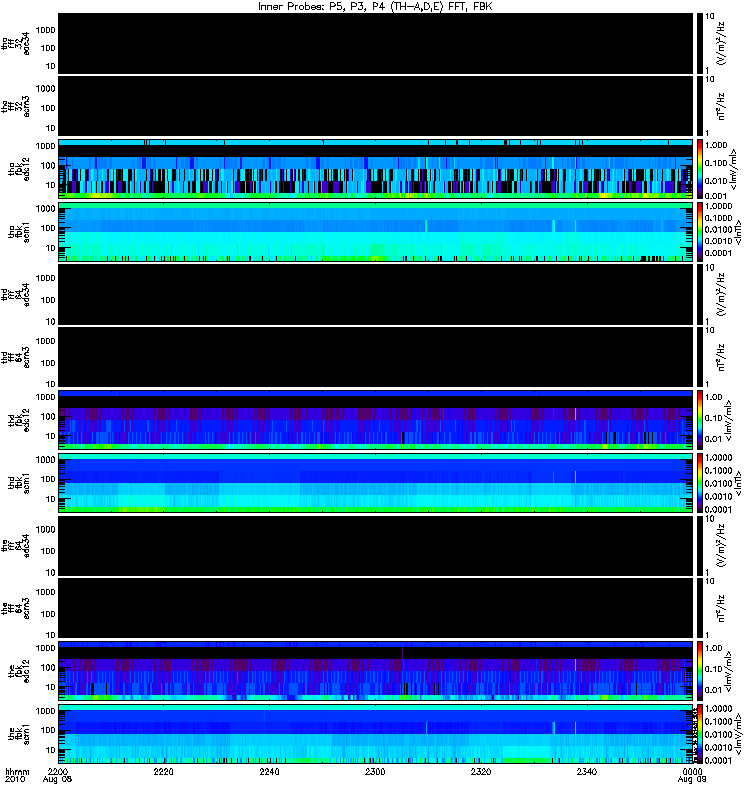
Task: Click the thd fbk edc12 spectrogram panel
Action: (376, 420)
